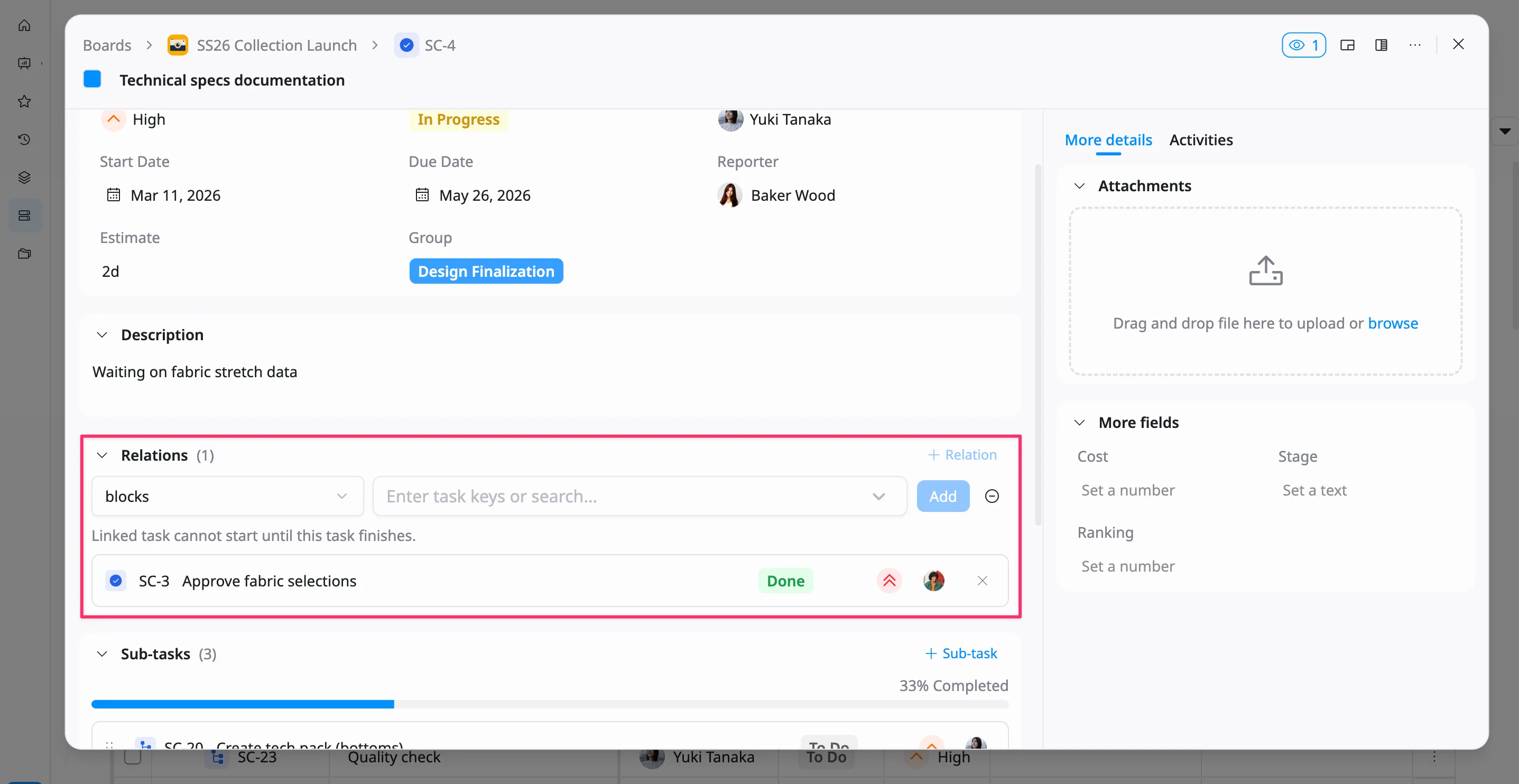Screen dimensions: 1519x784
Task: Open the Design Finalization group selector
Action: 486,271
